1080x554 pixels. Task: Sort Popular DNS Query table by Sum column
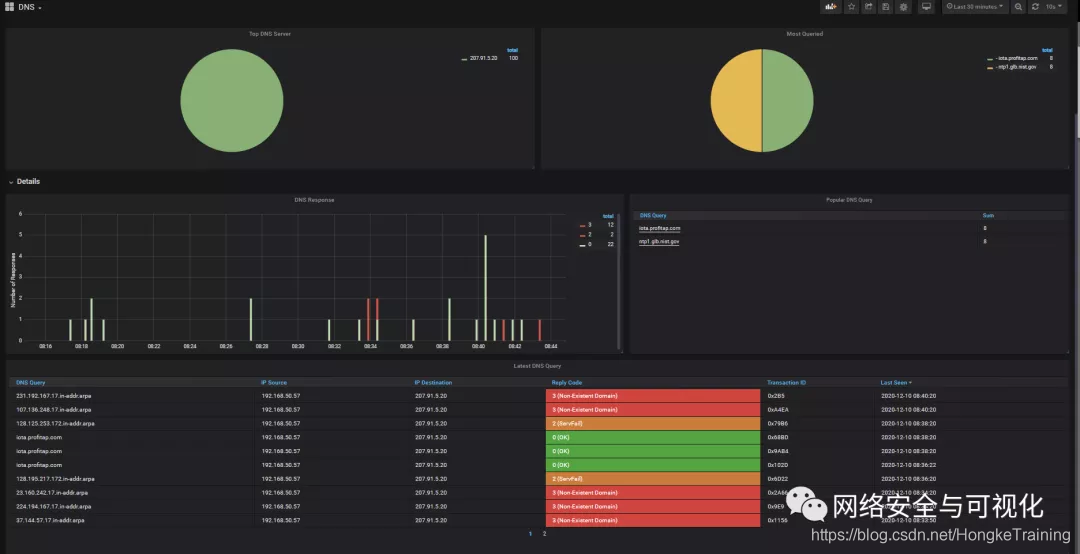(x=988, y=216)
